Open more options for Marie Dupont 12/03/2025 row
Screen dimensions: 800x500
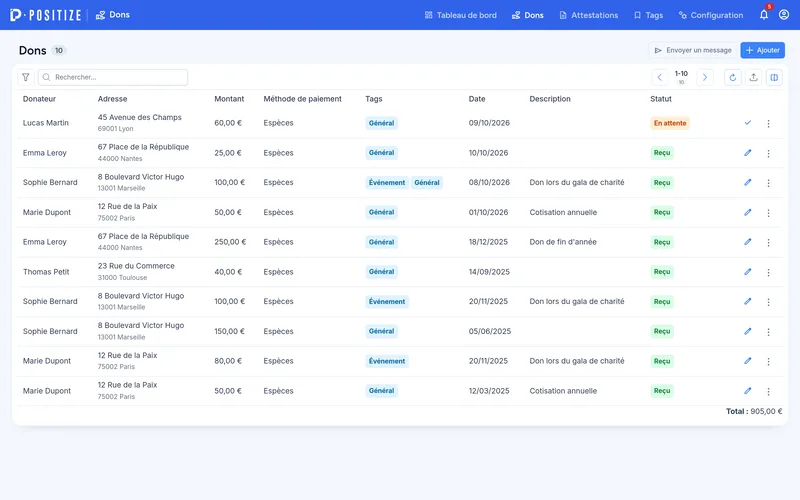768,391
